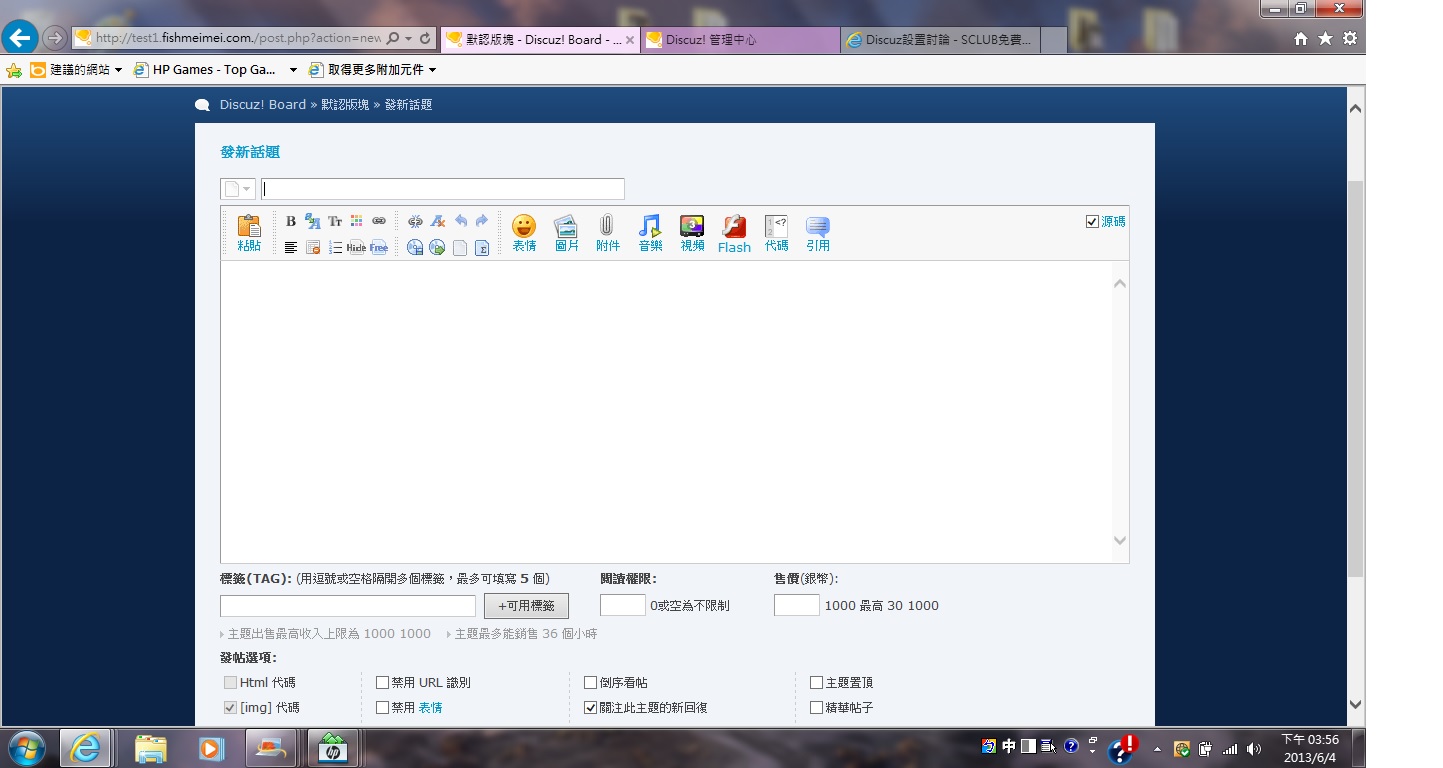Enable 倒序看帖 checkbox
This screenshot has height=768, width=1443.
click(590, 683)
